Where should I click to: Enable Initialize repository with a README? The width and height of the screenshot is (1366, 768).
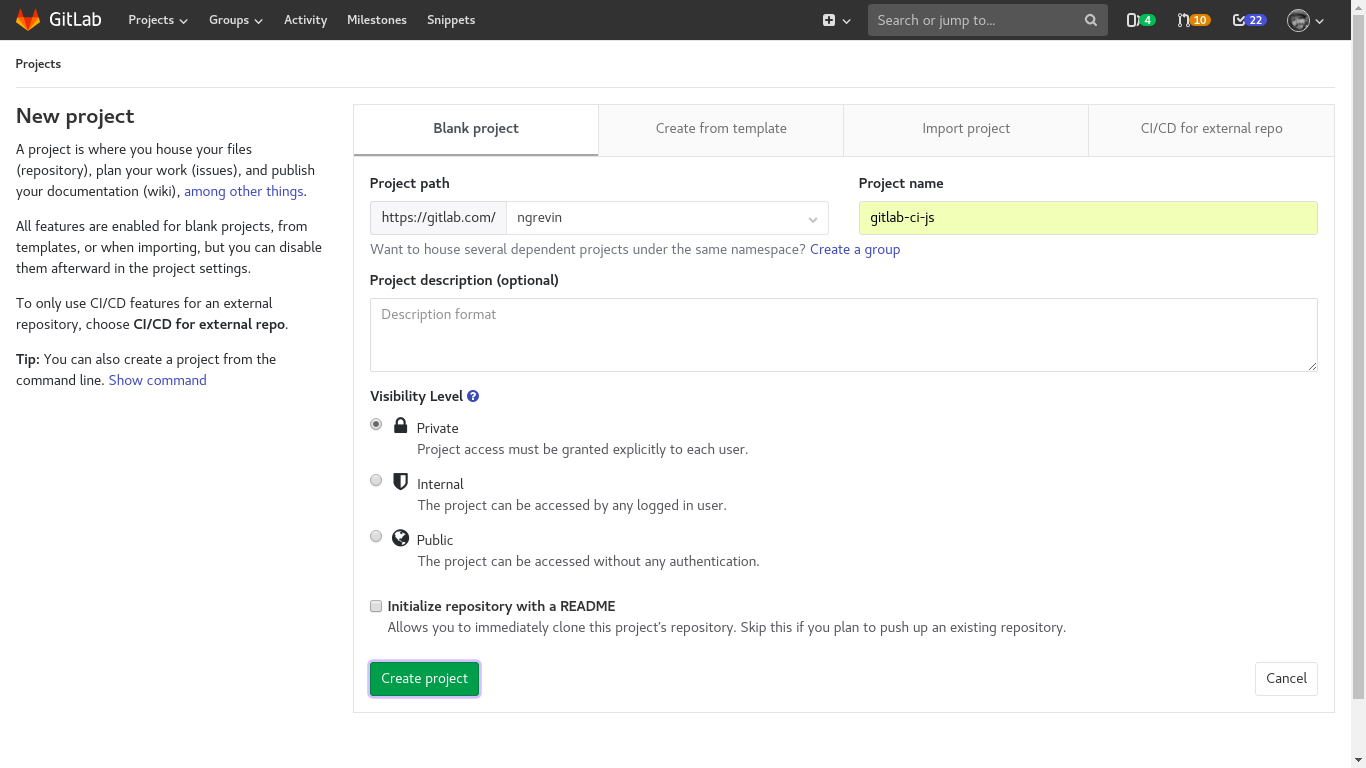tap(375, 606)
